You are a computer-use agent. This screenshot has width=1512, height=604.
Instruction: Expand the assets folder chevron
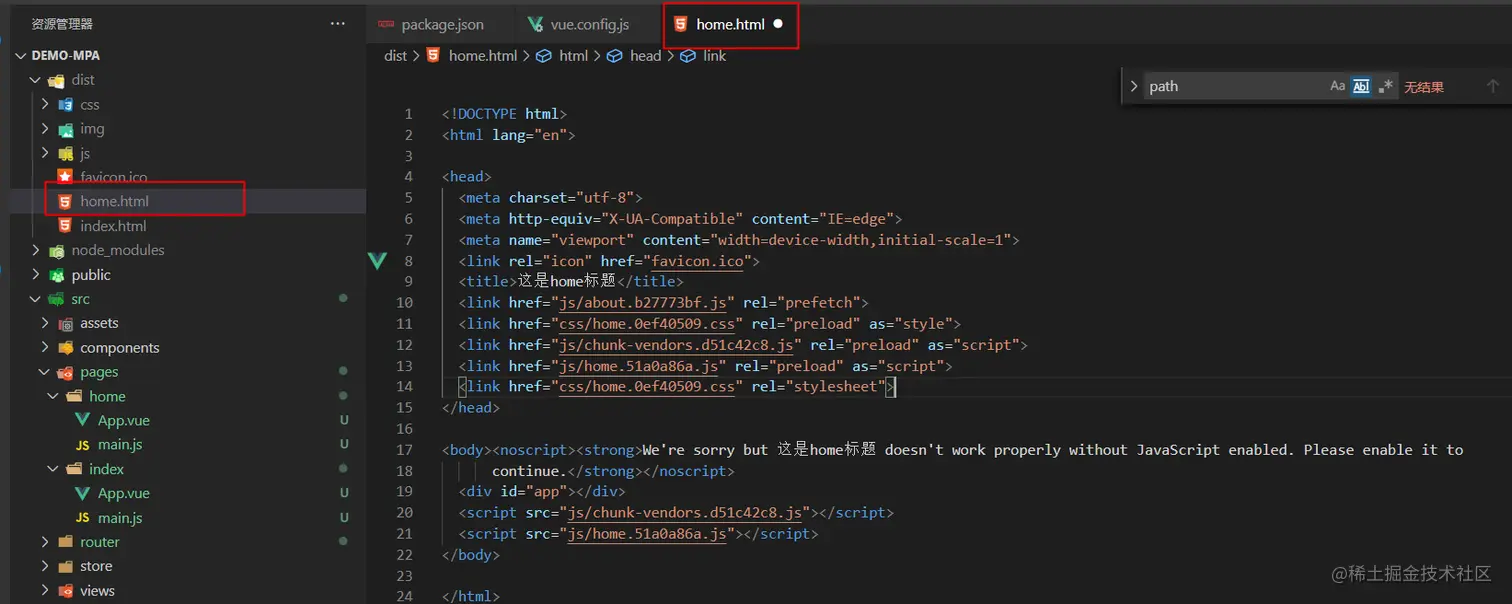pyautogui.click(x=44, y=323)
